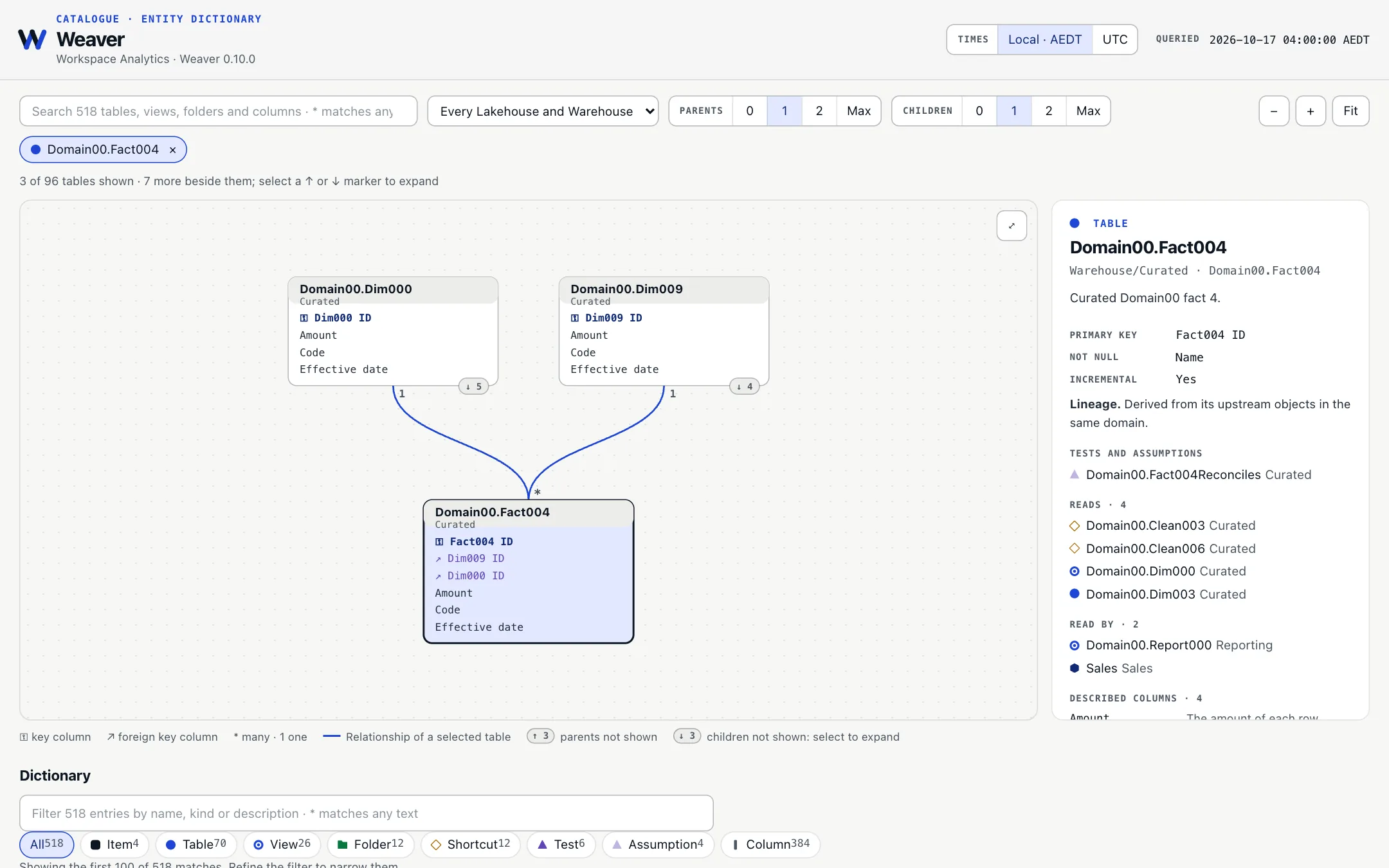
Task: Click the diamond icon beside Domain00.Clean006
Action: click(1075, 548)
